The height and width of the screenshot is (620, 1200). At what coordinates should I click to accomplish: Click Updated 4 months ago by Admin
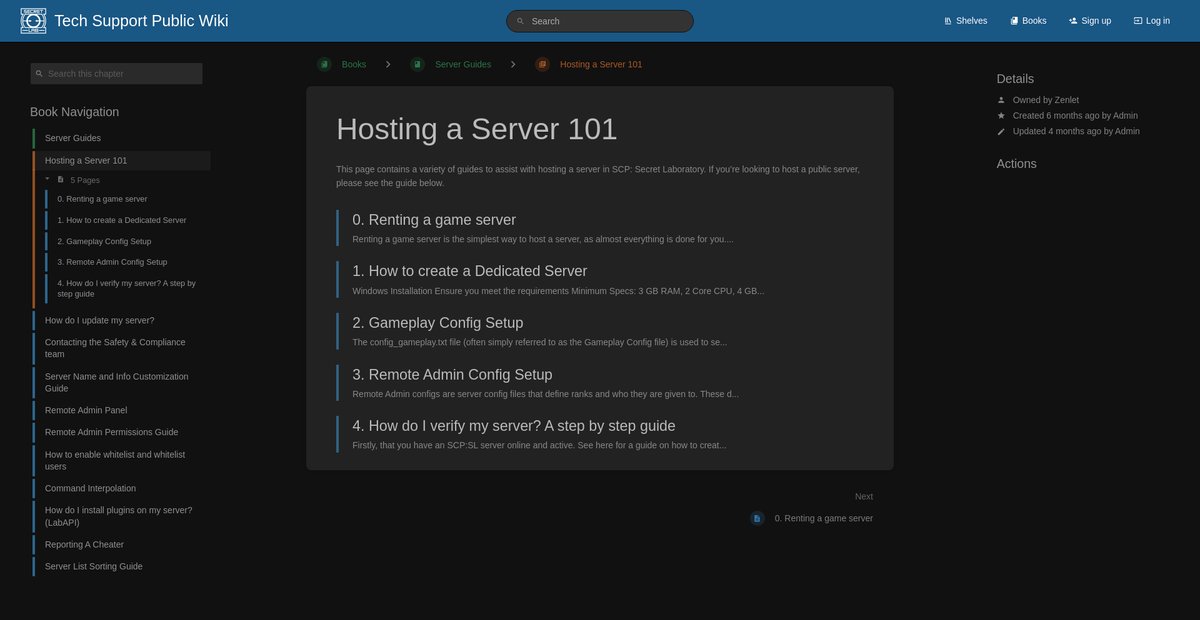tap(1076, 132)
